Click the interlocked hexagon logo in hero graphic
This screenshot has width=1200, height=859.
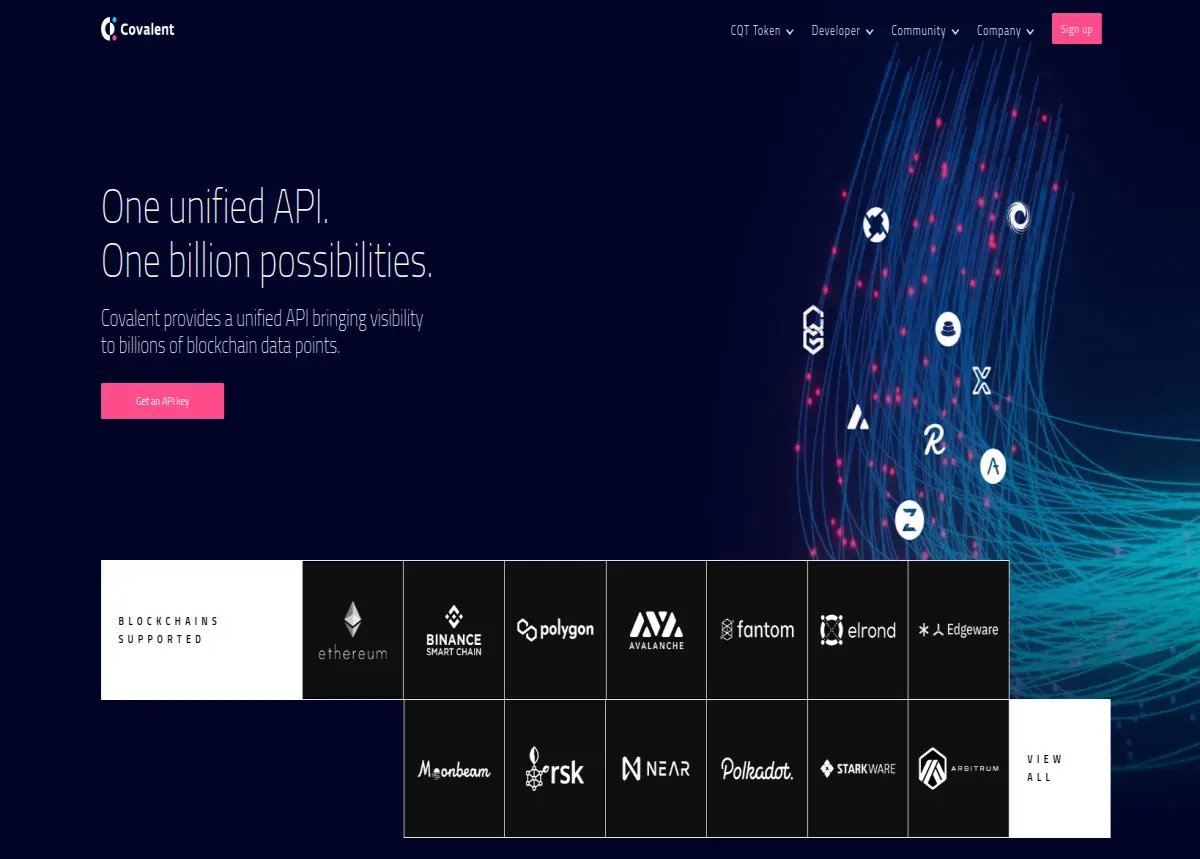coord(814,331)
